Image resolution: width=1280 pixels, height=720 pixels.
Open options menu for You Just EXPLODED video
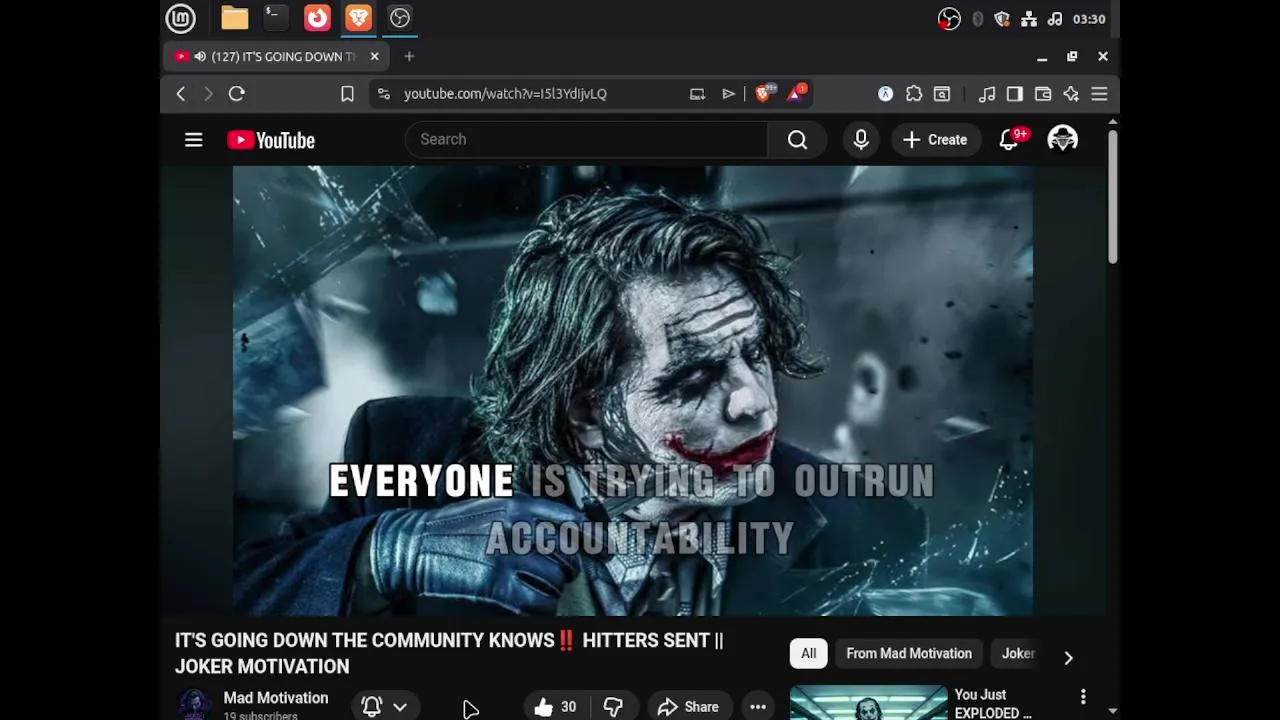tap(1083, 696)
